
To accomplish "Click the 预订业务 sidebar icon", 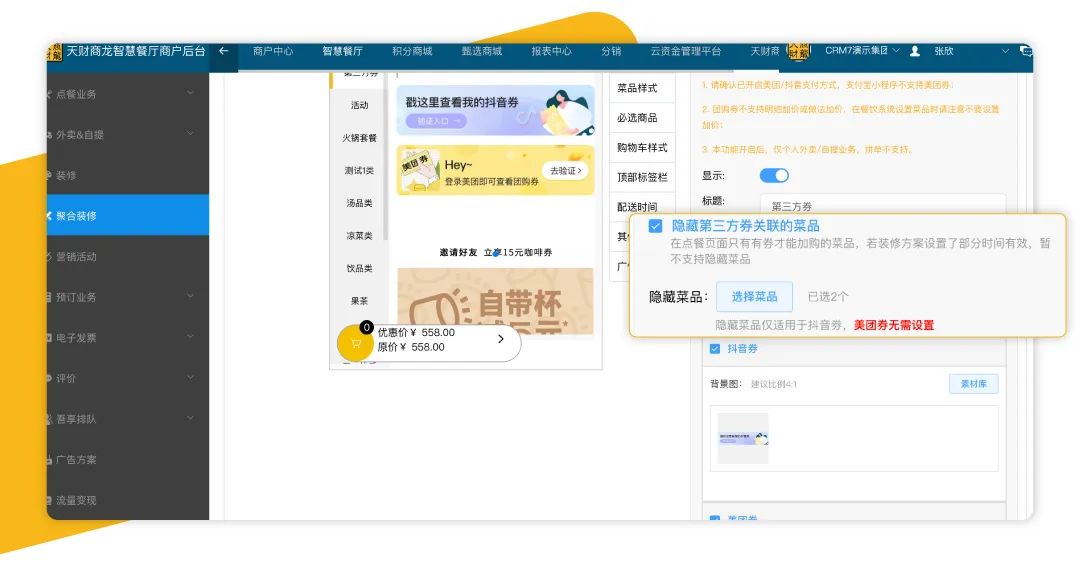I will pyautogui.click(x=49, y=297).
